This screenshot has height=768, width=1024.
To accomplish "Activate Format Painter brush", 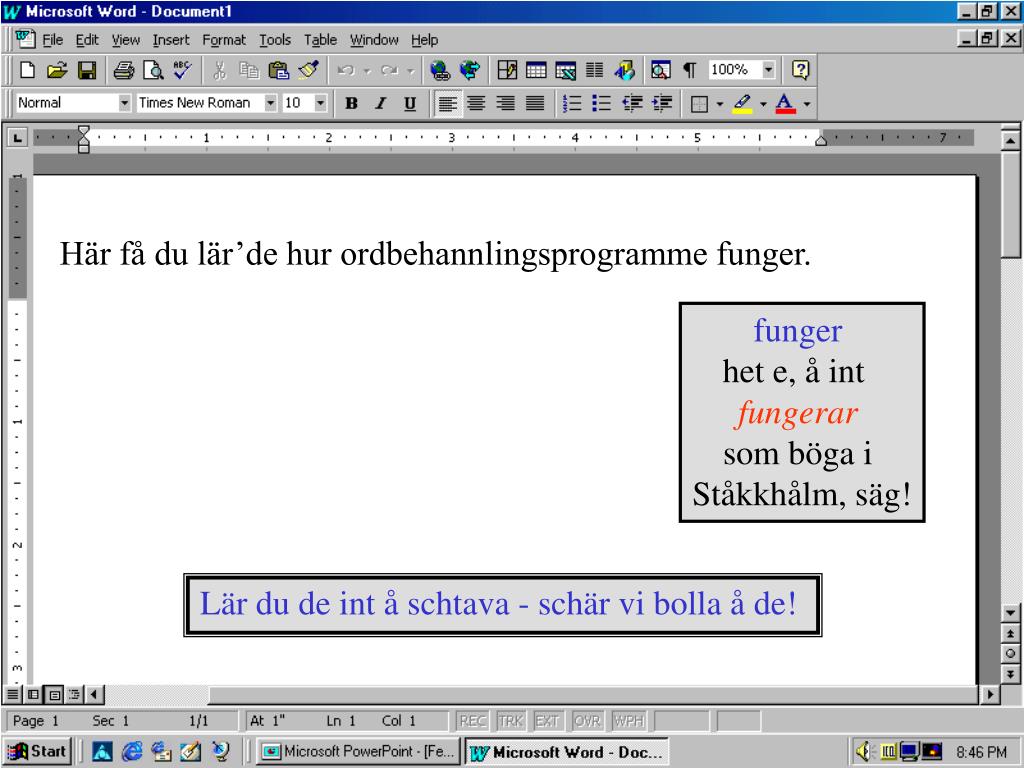I will click(x=309, y=69).
